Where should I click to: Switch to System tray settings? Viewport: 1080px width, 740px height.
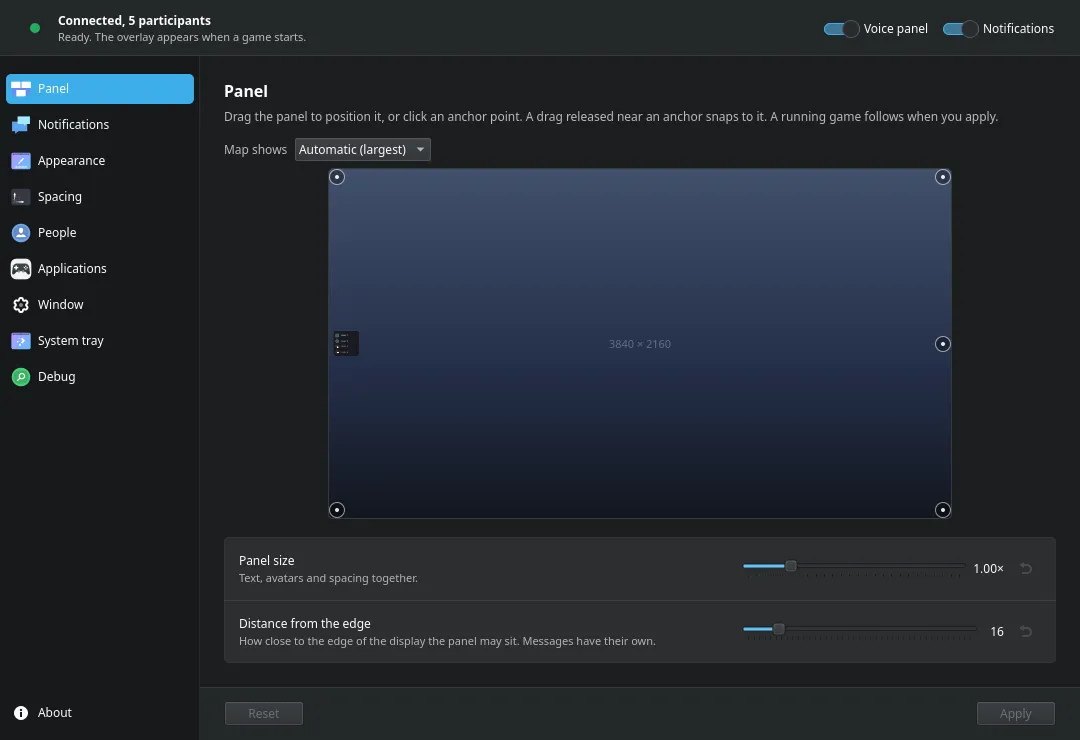pos(100,341)
